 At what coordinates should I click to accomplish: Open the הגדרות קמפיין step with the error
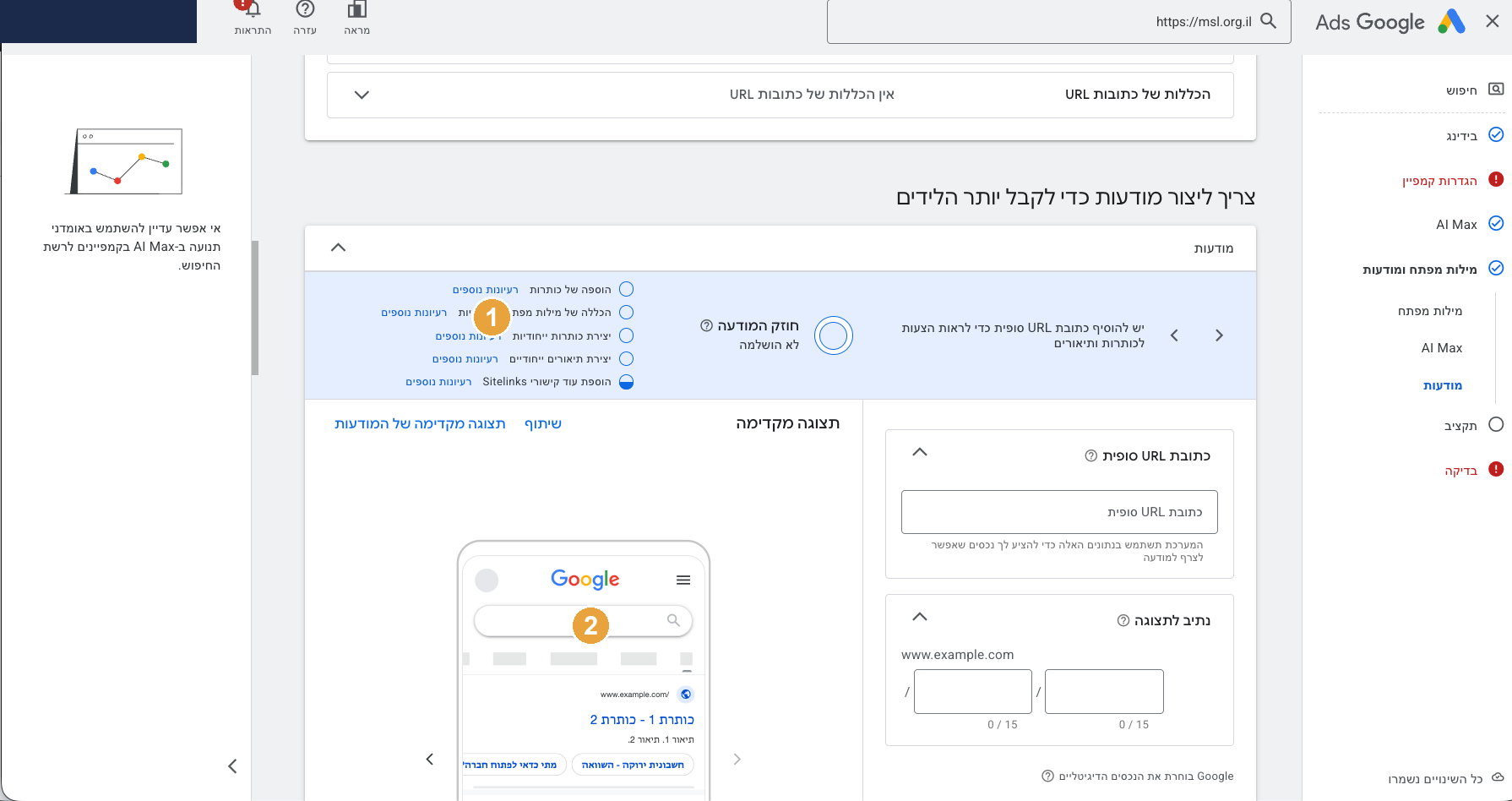(x=1439, y=180)
